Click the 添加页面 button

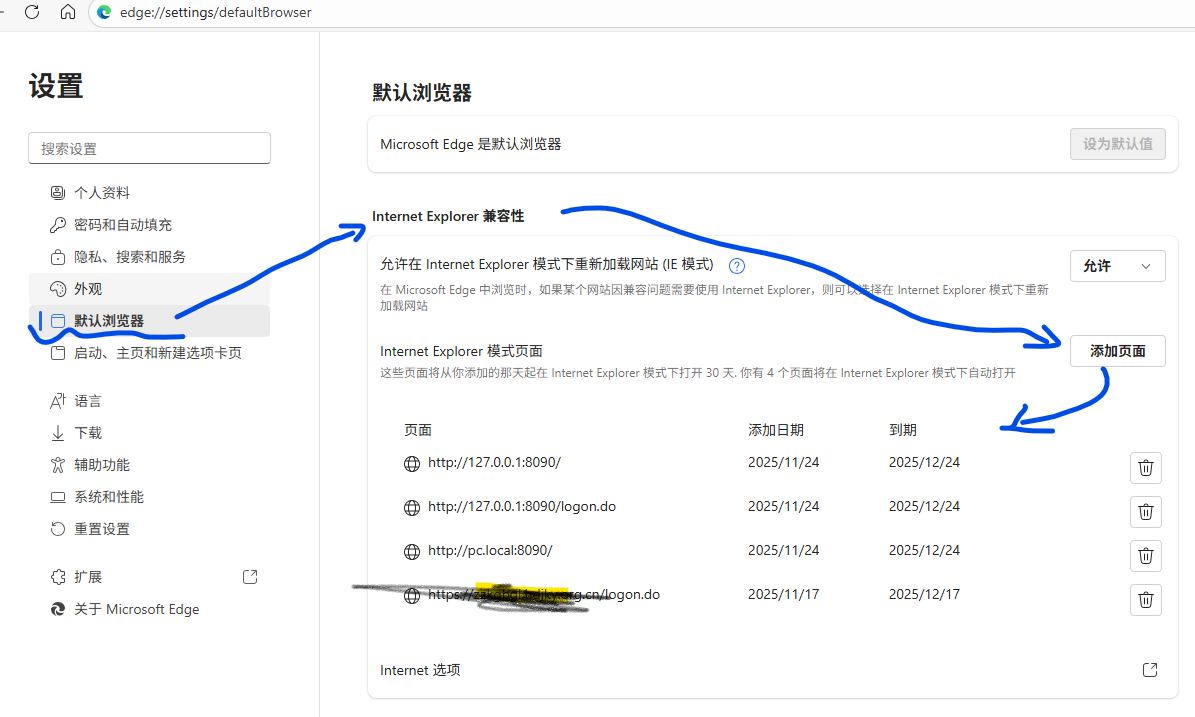click(x=1117, y=351)
